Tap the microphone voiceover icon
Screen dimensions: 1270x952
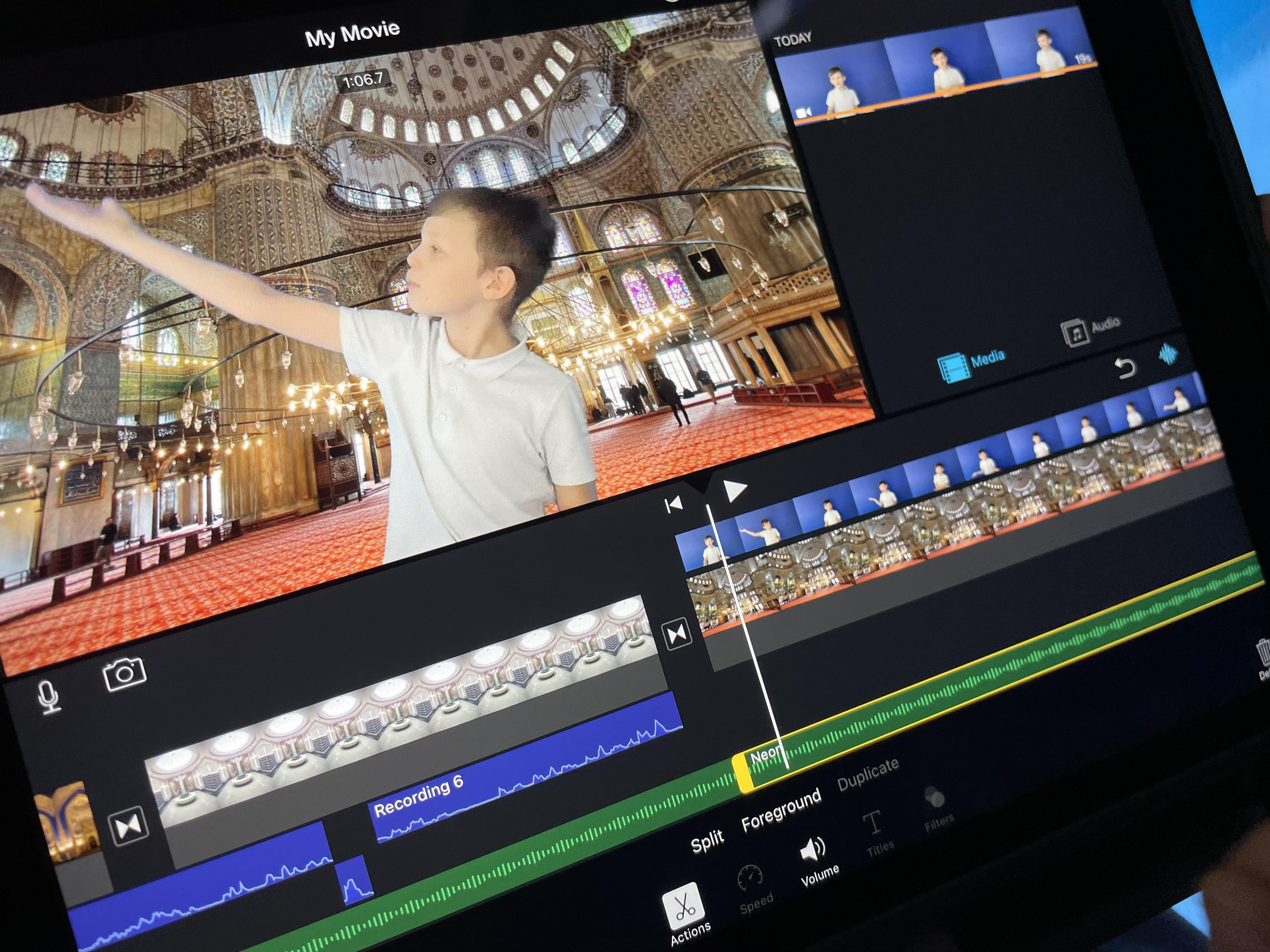(49, 697)
